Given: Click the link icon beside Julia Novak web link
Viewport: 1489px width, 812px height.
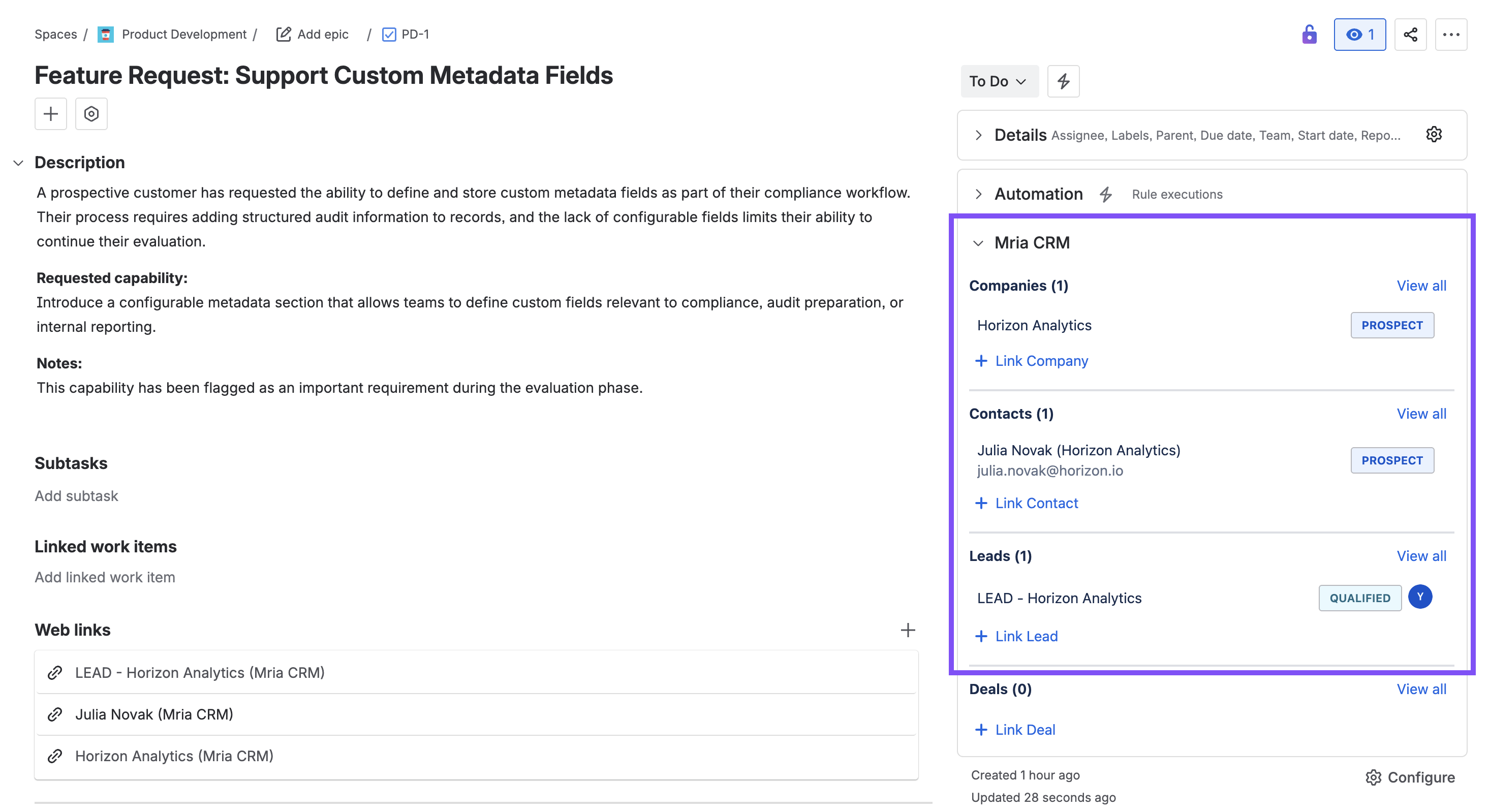Looking at the screenshot, I should point(55,714).
